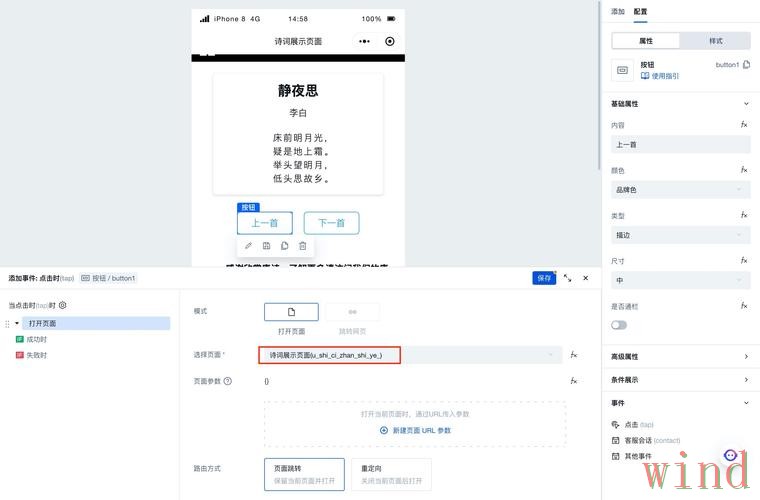Toggle the 是否通栏 switch

coord(619,325)
